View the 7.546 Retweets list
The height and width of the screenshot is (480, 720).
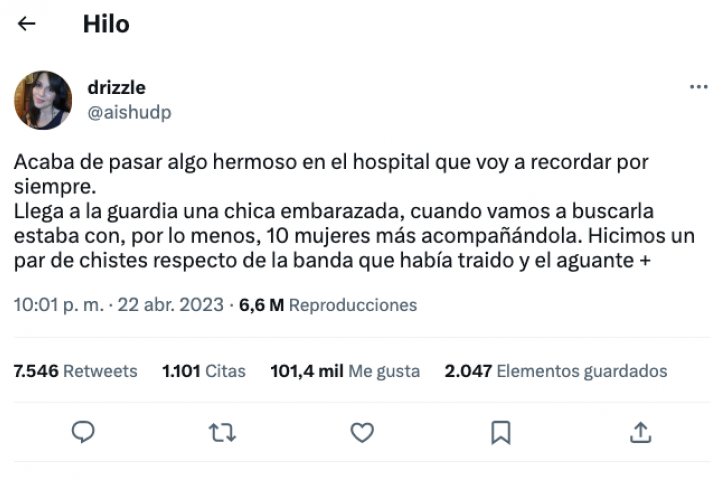[x=75, y=371]
